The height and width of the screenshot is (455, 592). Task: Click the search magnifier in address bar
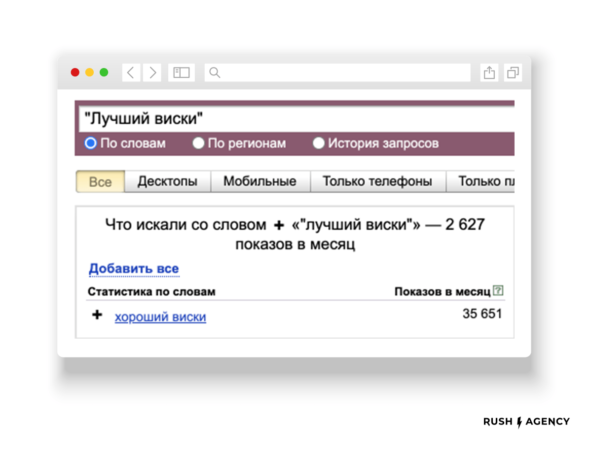(214, 72)
